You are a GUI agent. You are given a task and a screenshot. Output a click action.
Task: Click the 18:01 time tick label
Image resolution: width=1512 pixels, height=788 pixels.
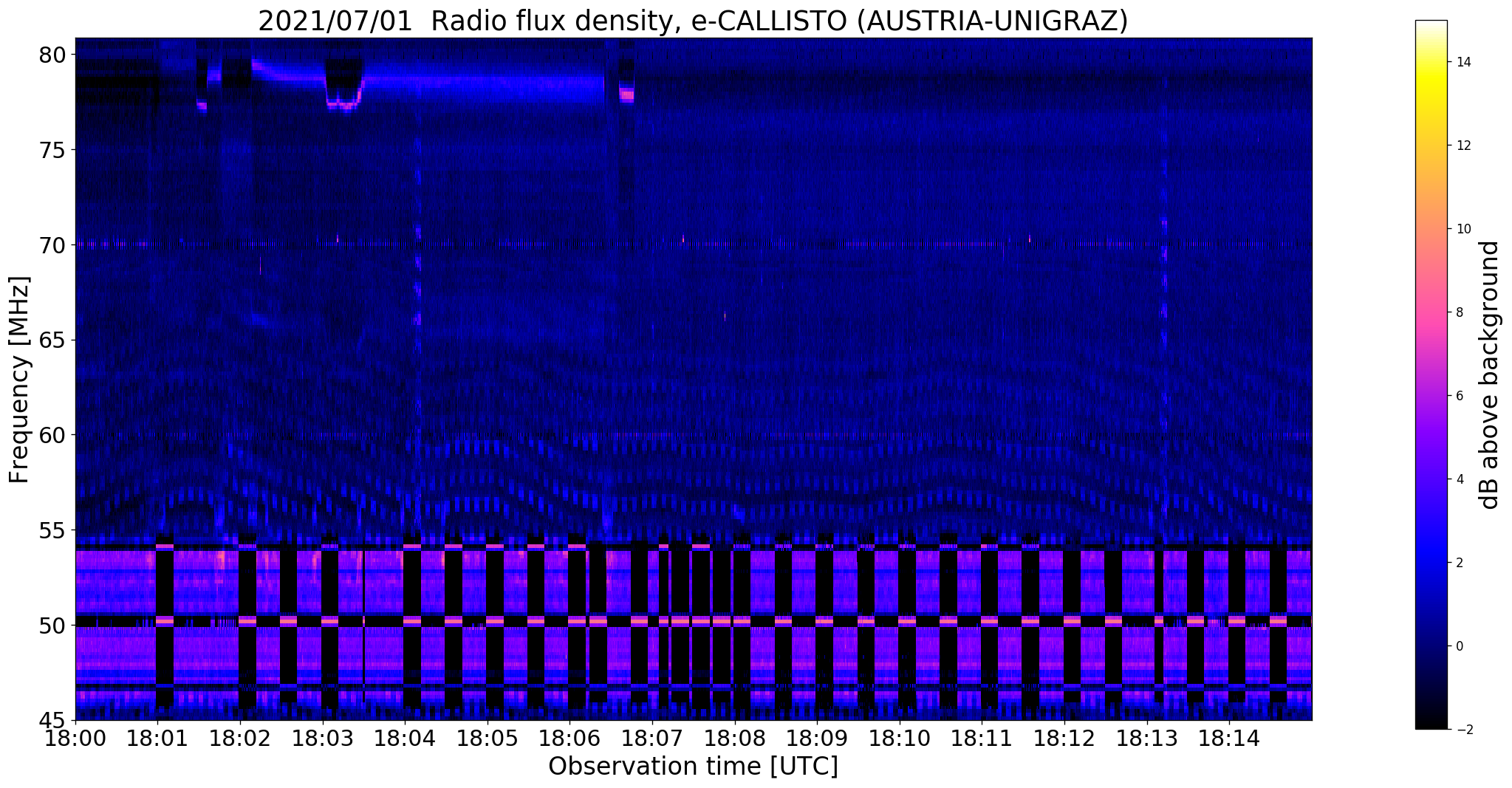click(x=157, y=738)
